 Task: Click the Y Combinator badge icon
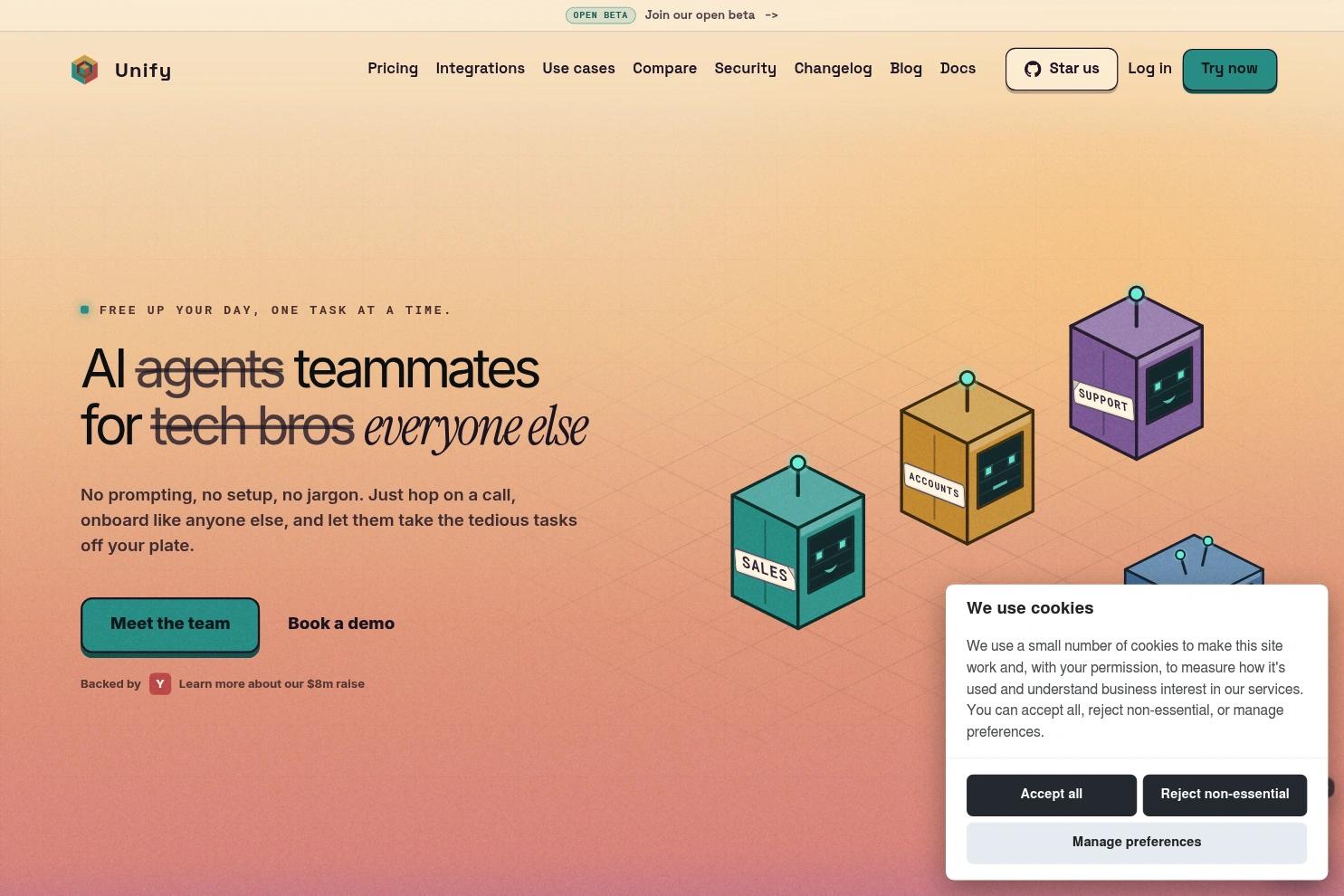click(x=160, y=684)
